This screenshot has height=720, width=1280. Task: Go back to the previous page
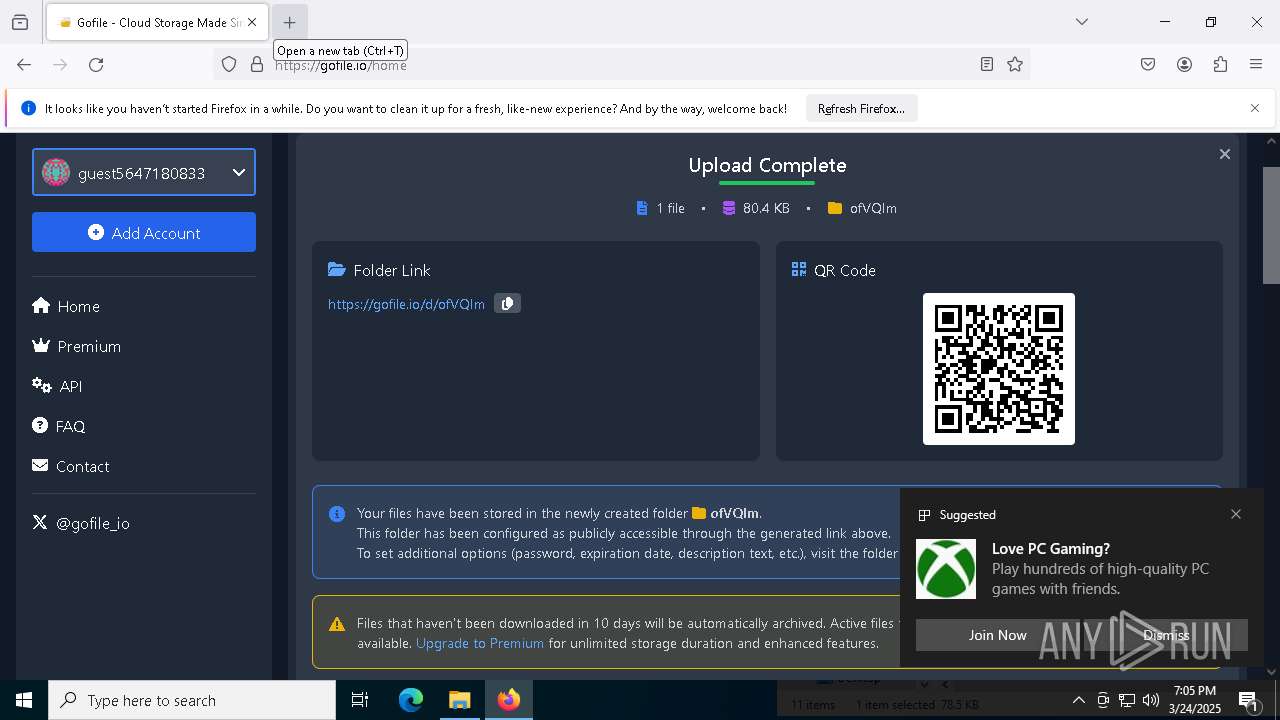[x=24, y=65]
